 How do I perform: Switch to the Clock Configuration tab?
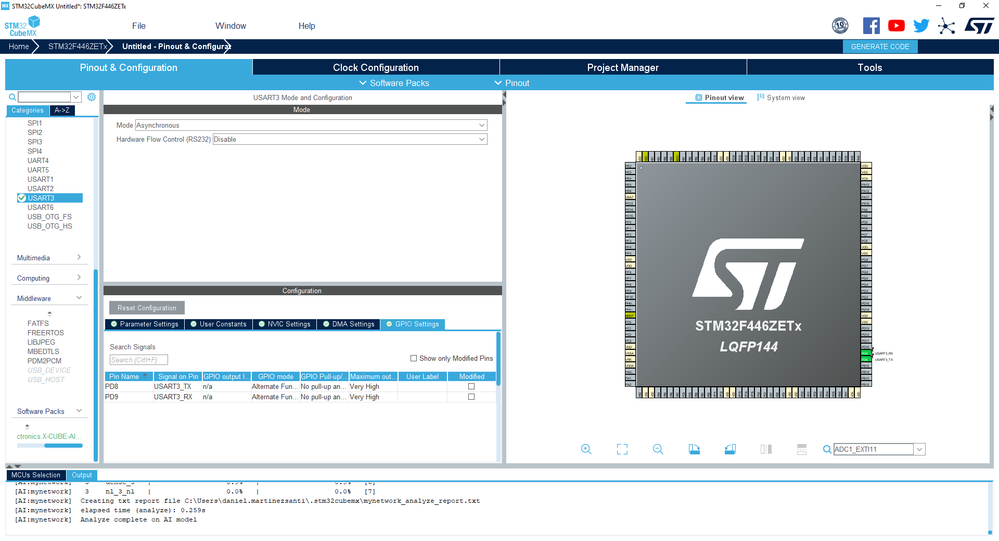coord(376,68)
